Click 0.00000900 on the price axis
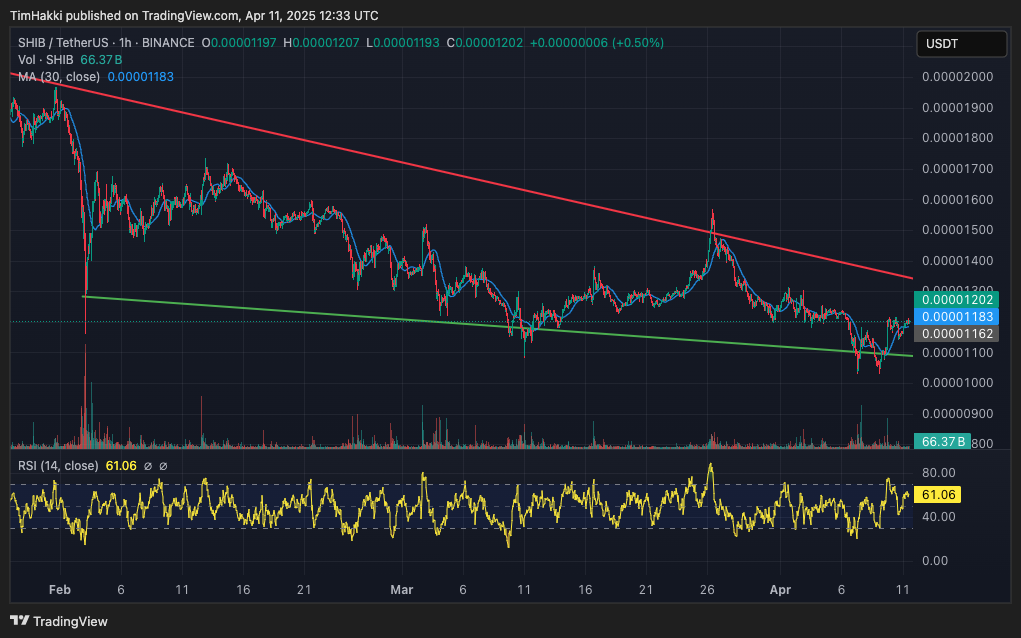Screen dimensions: 1021x638 [958, 413]
